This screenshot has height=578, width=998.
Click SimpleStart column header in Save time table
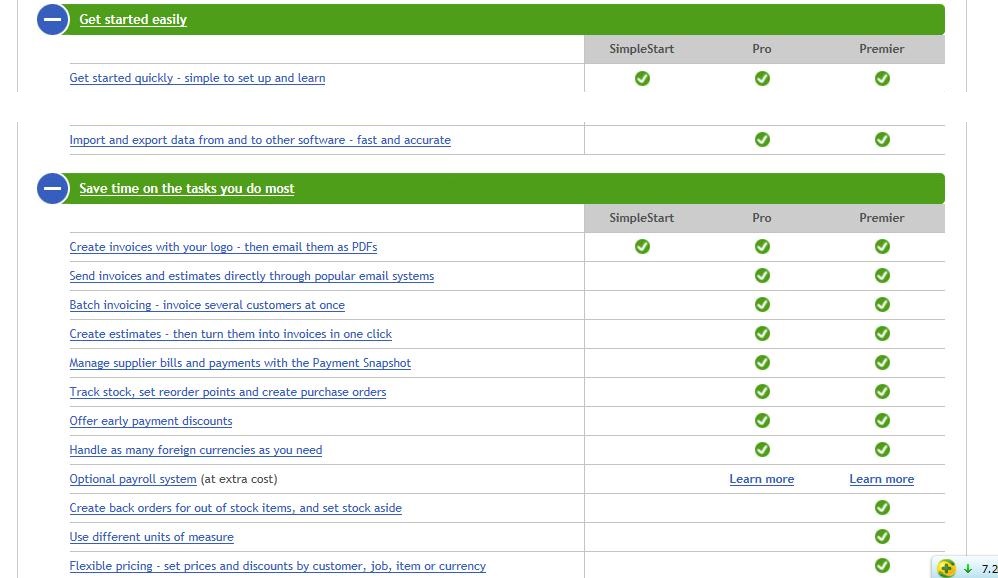[x=642, y=218]
